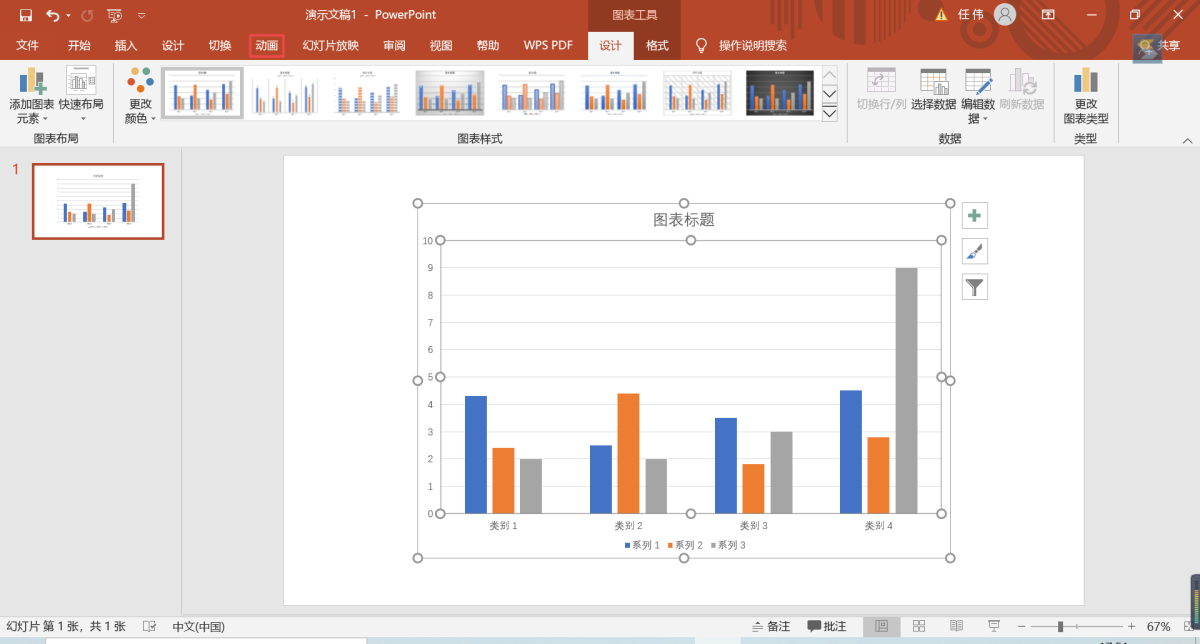Switch to reading view in status bar
The image size is (1200, 644).
[x=956, y=626]
